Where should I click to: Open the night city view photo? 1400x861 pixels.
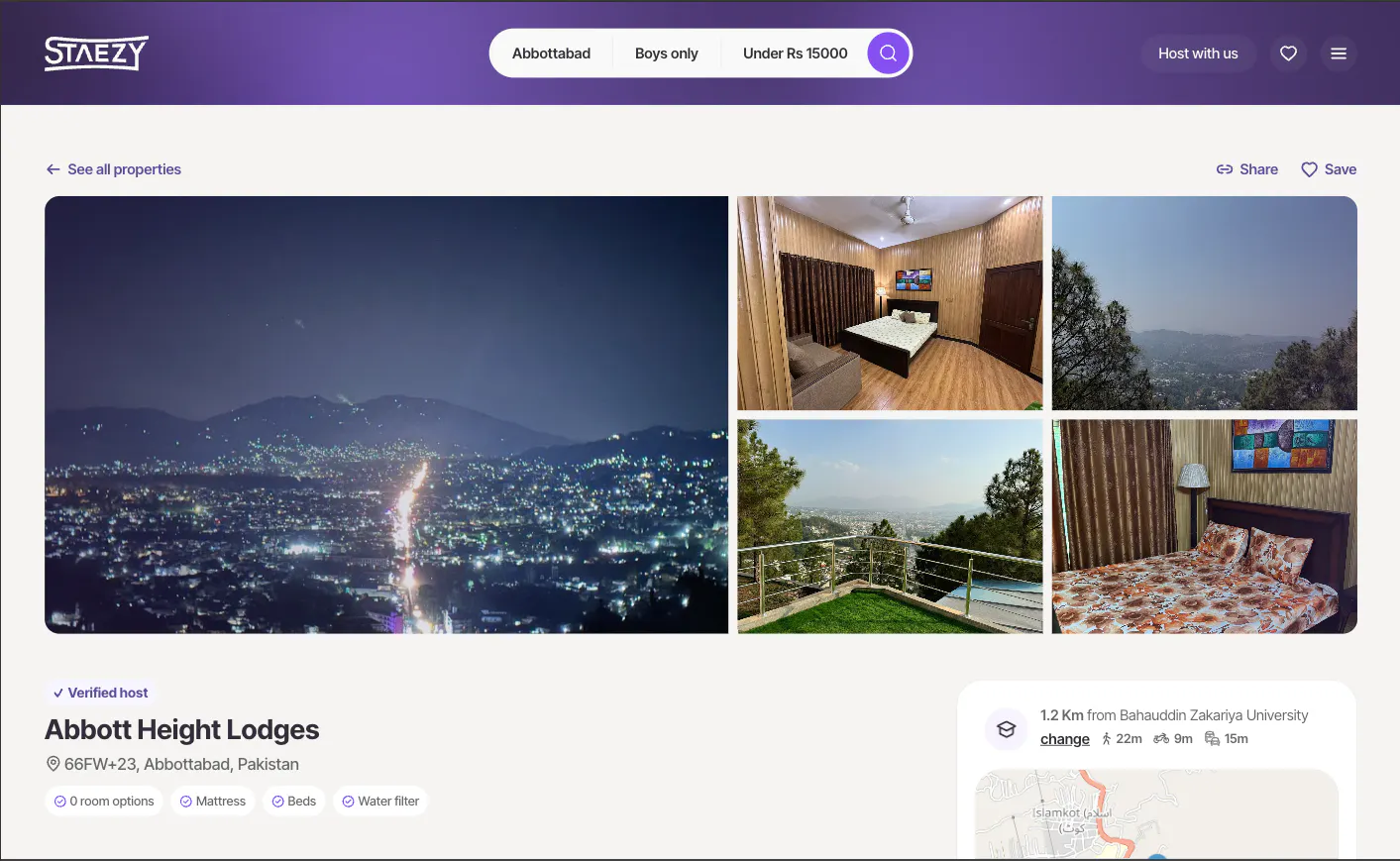(x=386, y=415)
